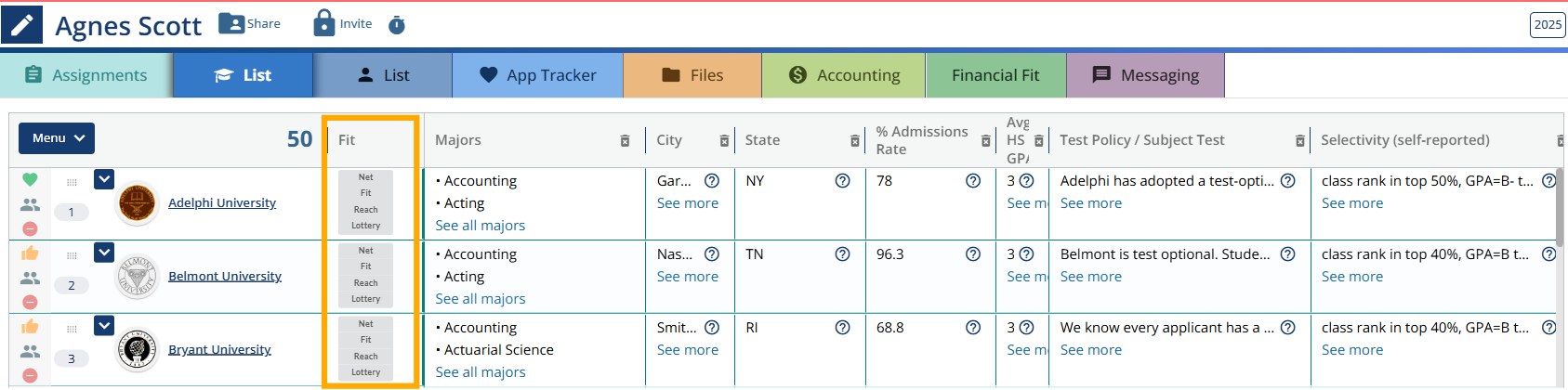
Task: Open the Bryant University link
Action: (x=219, y=349)
